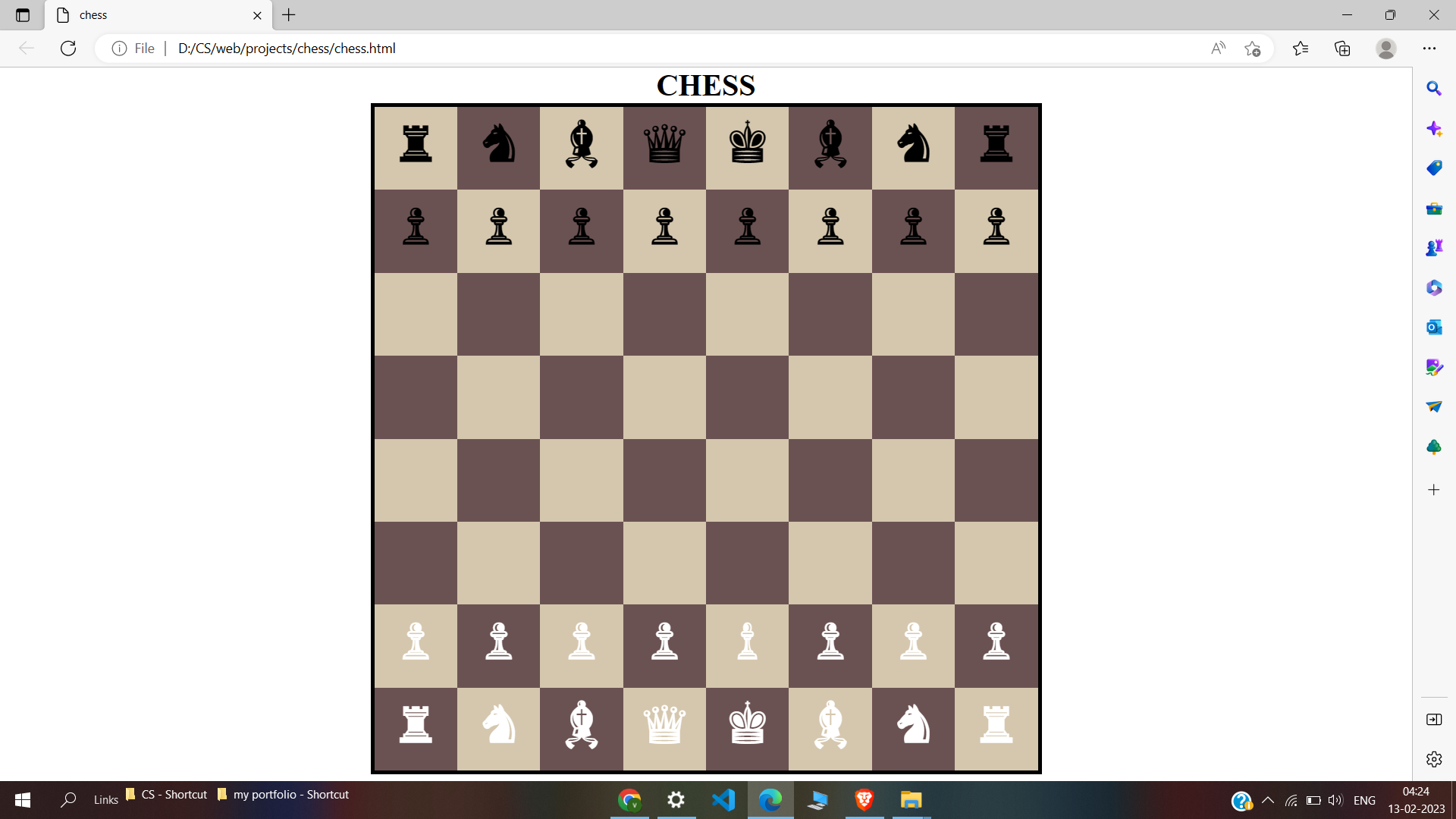The image size is (1456, 819).
Task: Click the black knight on the left
Action: [x=497, y=144]
